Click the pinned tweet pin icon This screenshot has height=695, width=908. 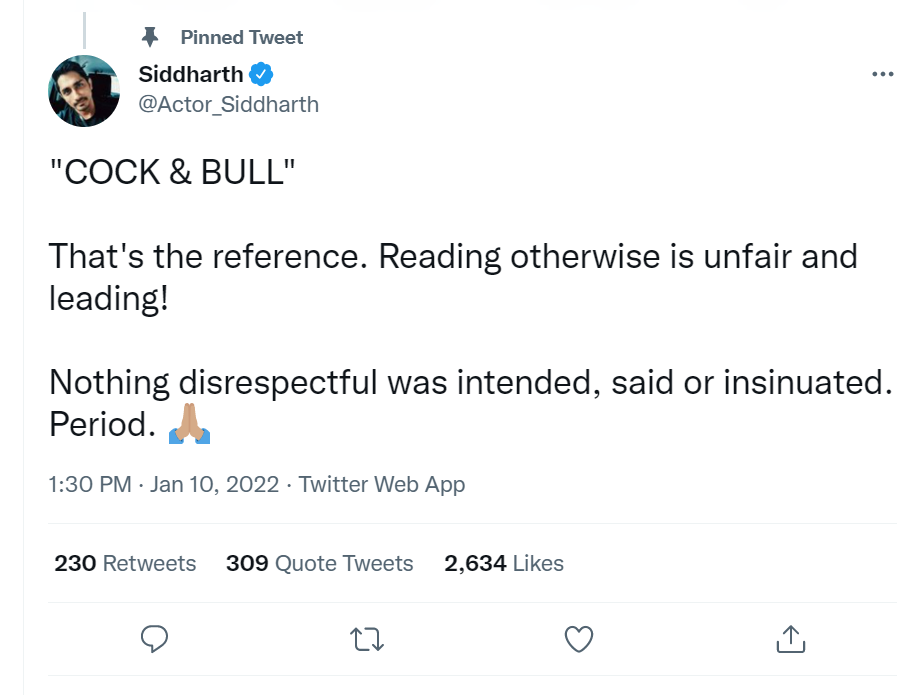coord(150,37)
